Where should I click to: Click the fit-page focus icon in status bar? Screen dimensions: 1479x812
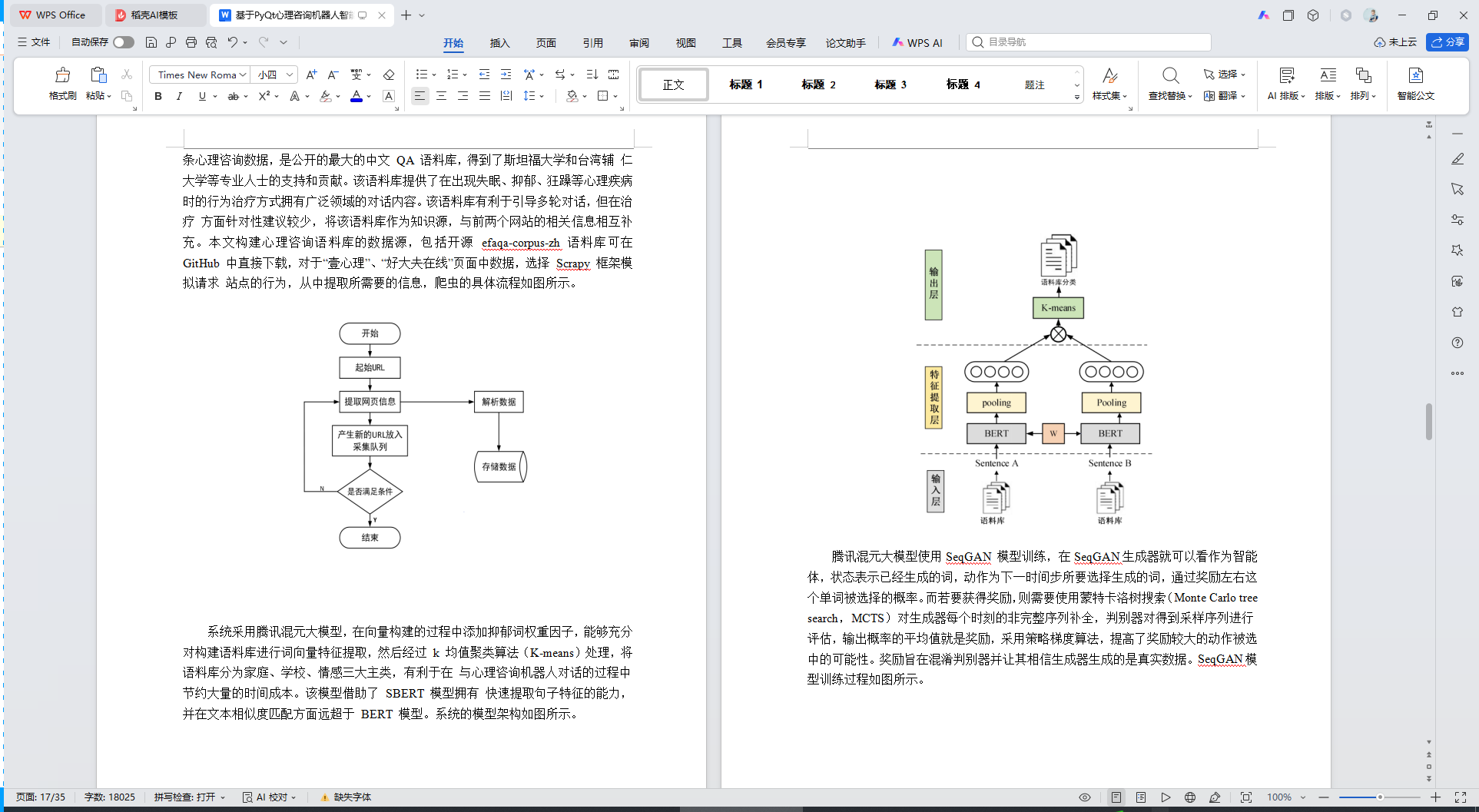[x=1246, y=797]
